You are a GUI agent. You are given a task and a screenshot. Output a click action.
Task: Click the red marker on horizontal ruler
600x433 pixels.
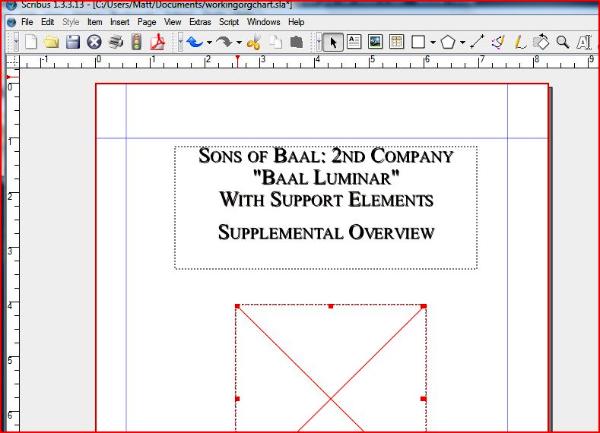tap(238, 60)
